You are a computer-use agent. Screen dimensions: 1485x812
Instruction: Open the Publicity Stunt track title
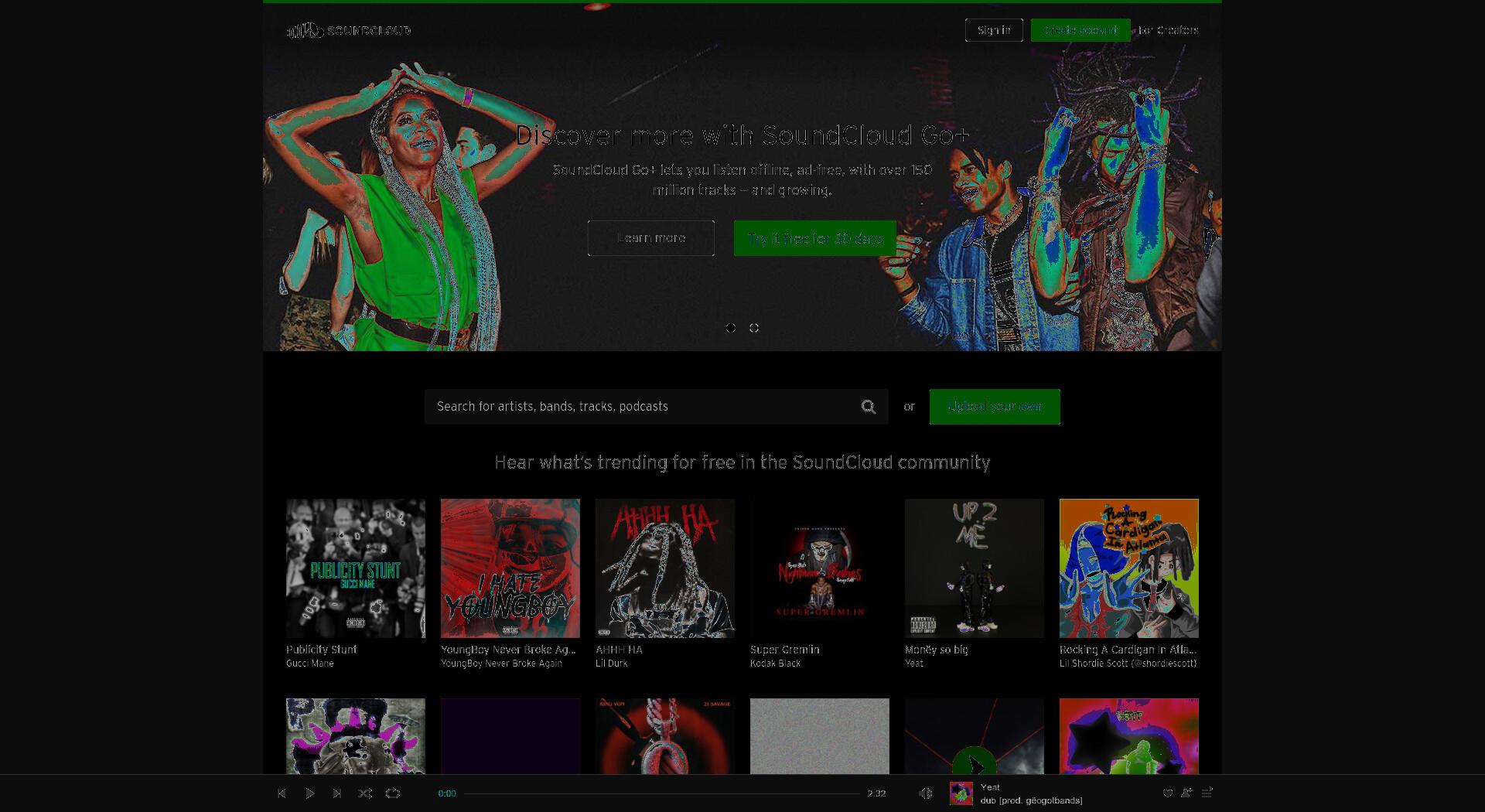pos(322,650)
